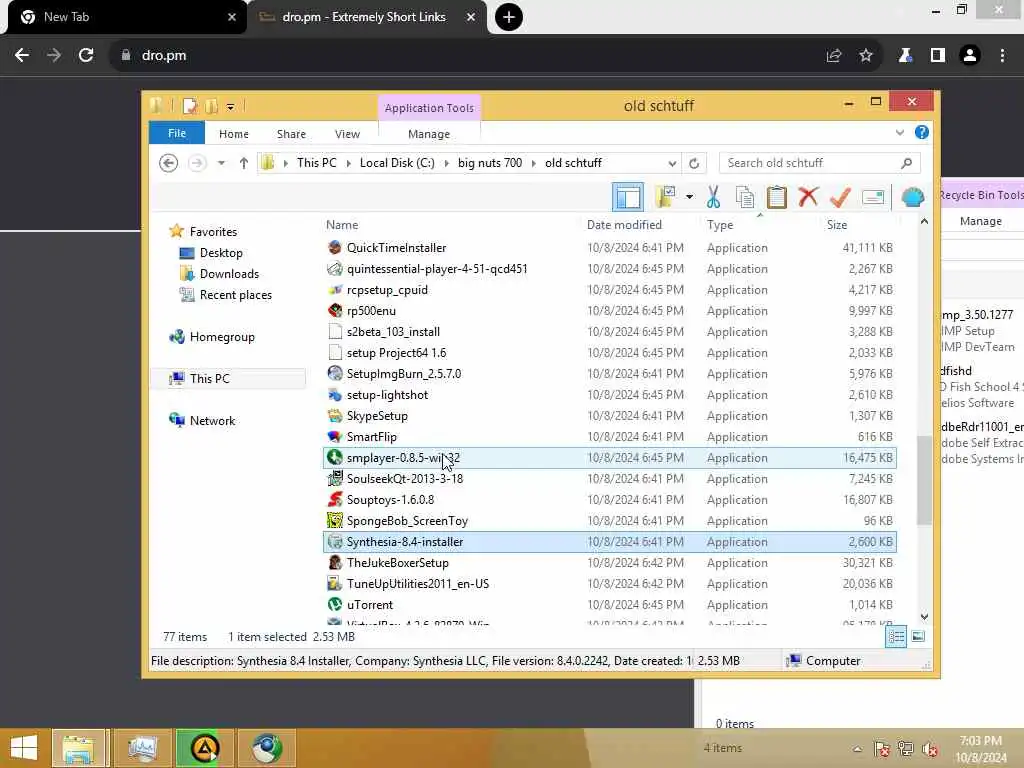Open Desktop in Favorites
The height and width of the screenshot is (768, 1024).
(x=221, y=253)
